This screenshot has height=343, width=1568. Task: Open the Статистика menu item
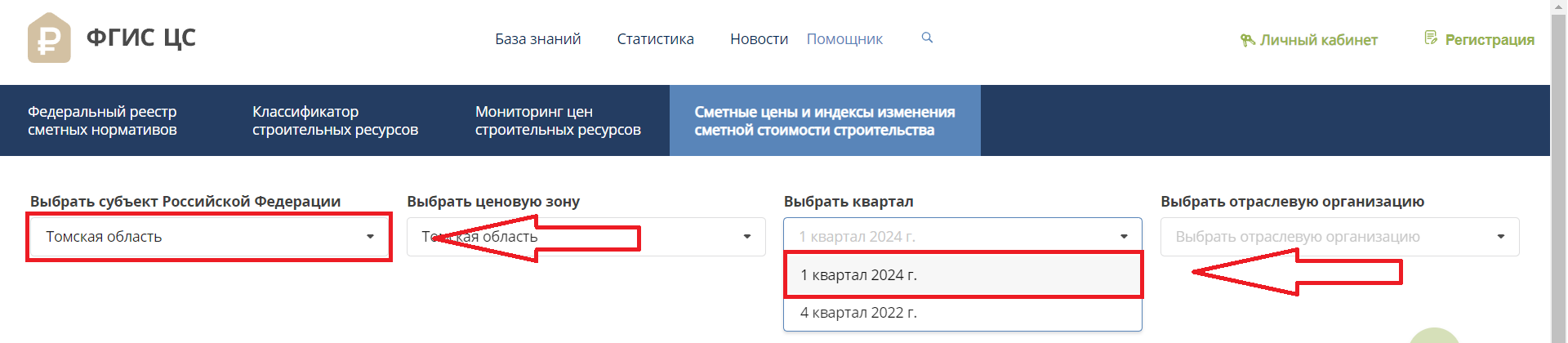click(655, 39)
